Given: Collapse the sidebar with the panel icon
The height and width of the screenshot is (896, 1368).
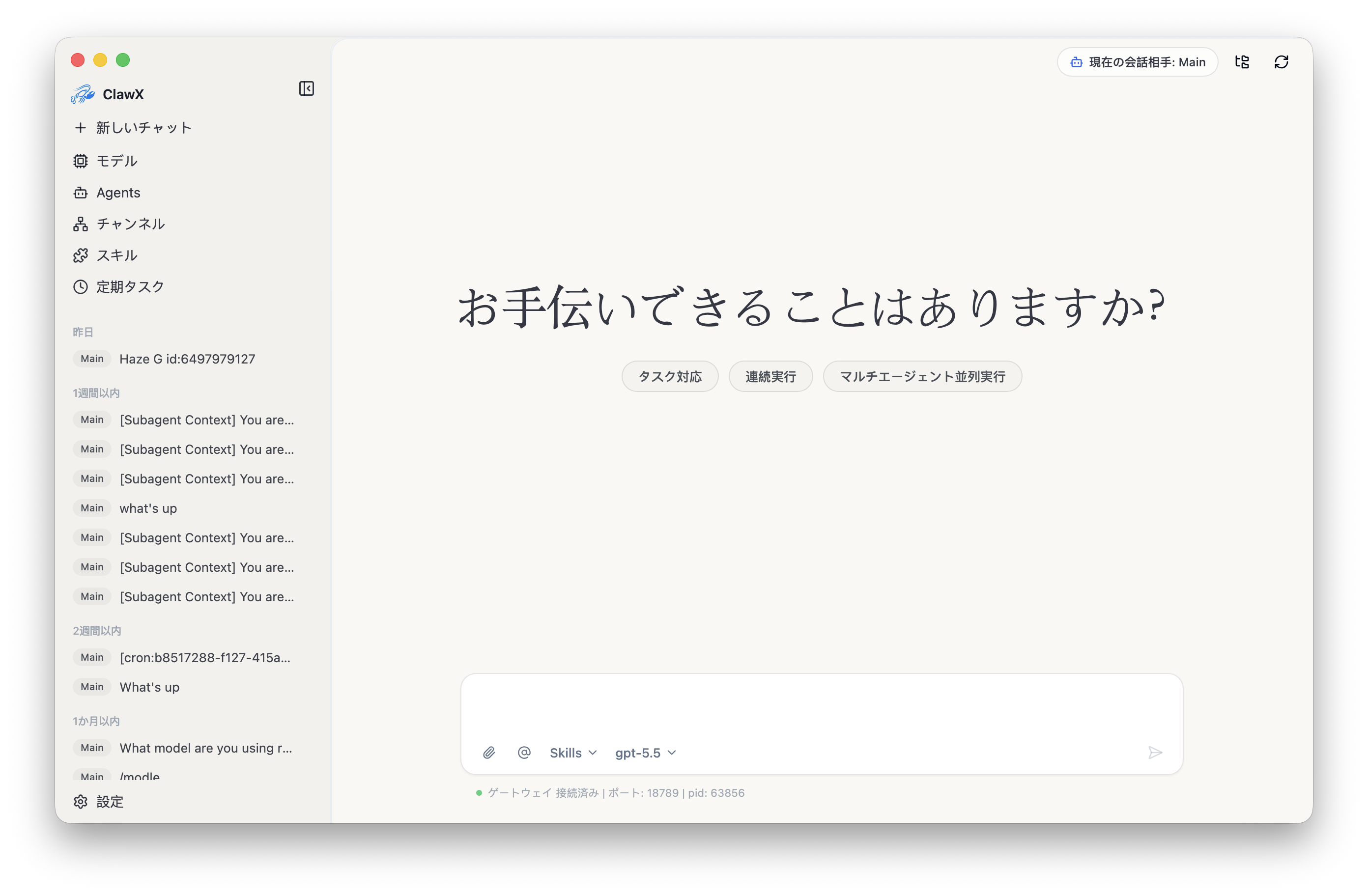Looking at the screenshot, I should coord(306,88).
